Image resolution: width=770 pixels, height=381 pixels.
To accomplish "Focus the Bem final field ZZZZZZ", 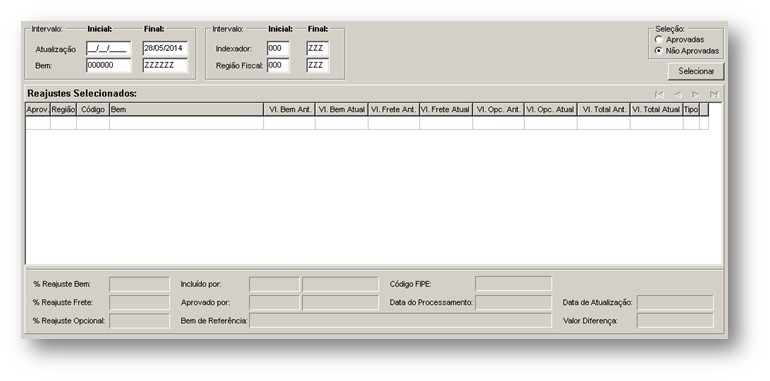I will (x=165, y=65).
